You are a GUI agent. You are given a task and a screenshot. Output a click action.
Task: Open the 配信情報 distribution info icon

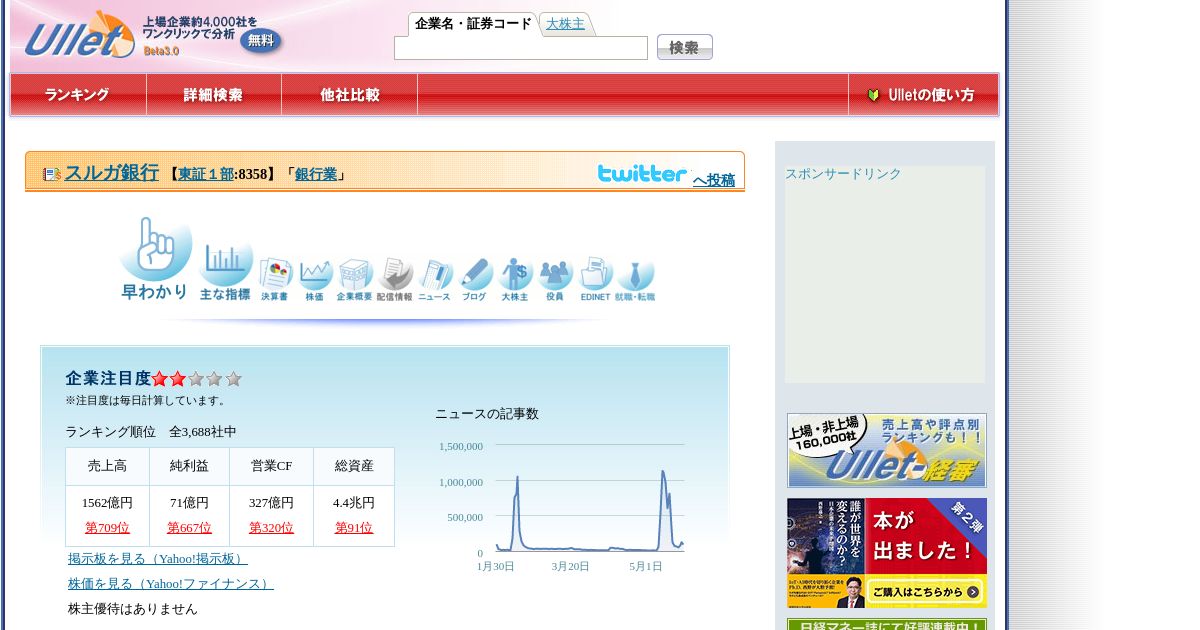click(394, 279)
